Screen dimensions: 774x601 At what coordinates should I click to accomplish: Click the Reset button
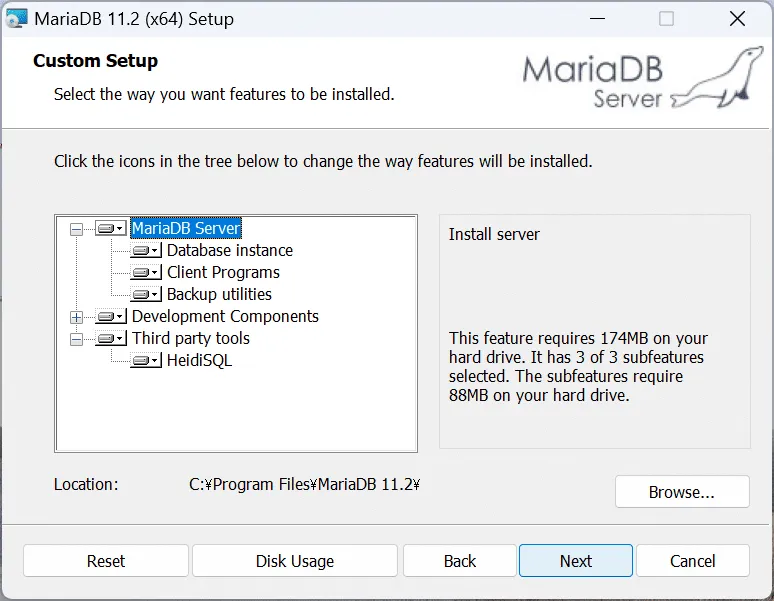click(106, 561)
